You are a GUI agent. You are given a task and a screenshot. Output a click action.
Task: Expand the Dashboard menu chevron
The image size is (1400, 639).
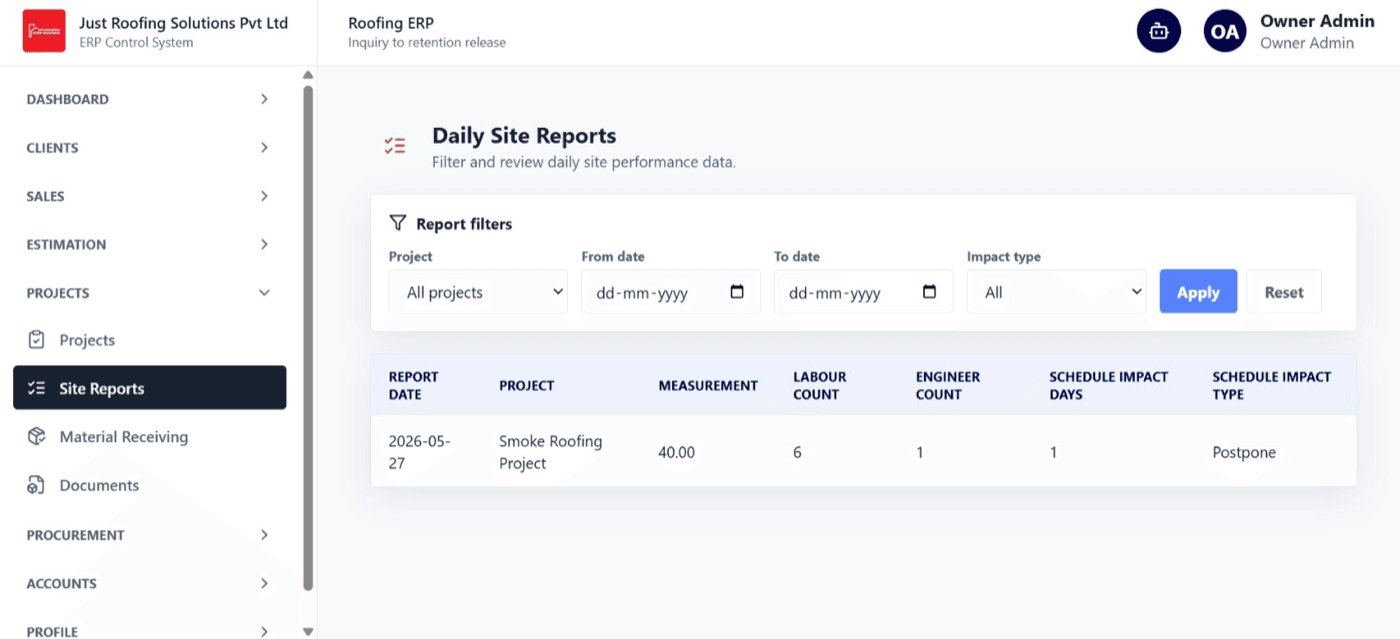tap(264, 99)
